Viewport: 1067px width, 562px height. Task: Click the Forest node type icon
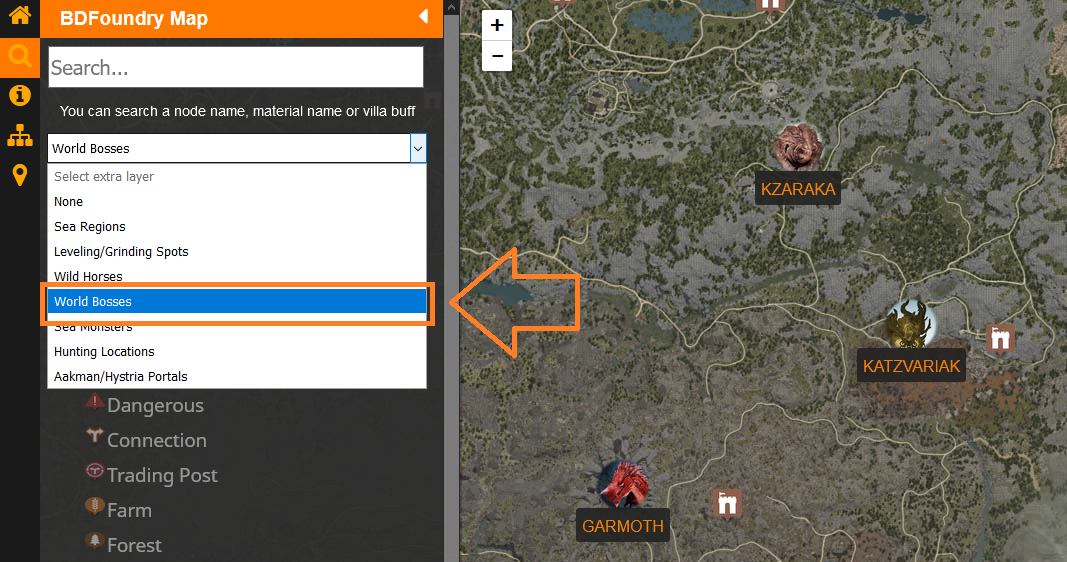pyautogui.click(x=95, y=541)
